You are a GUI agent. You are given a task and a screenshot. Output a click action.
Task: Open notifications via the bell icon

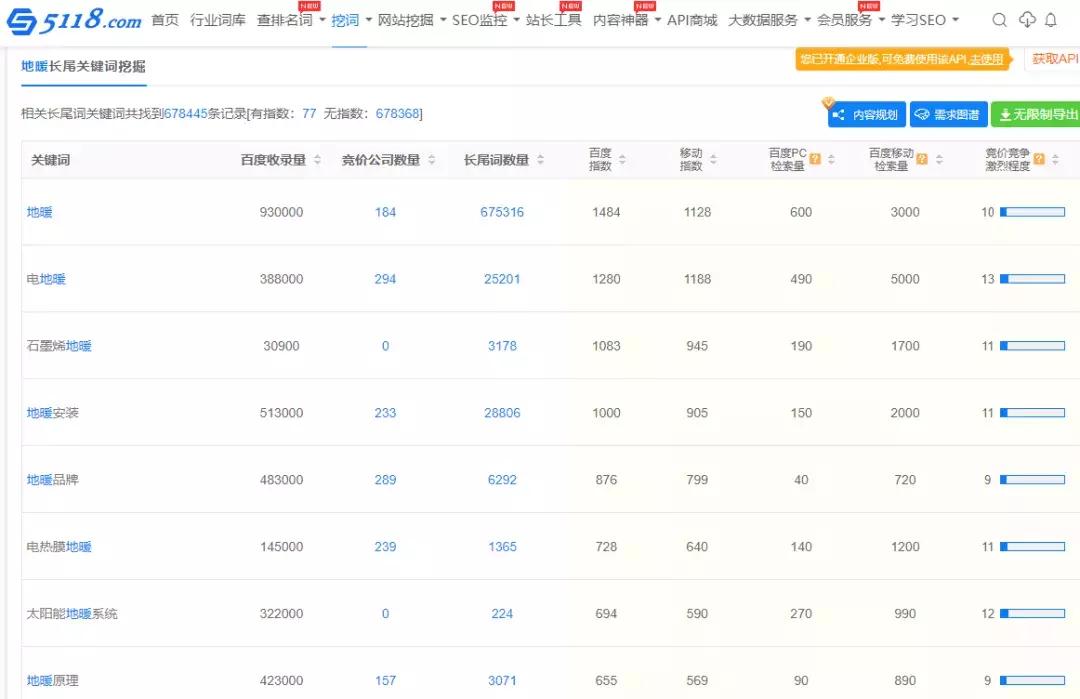click(1053, 20)
